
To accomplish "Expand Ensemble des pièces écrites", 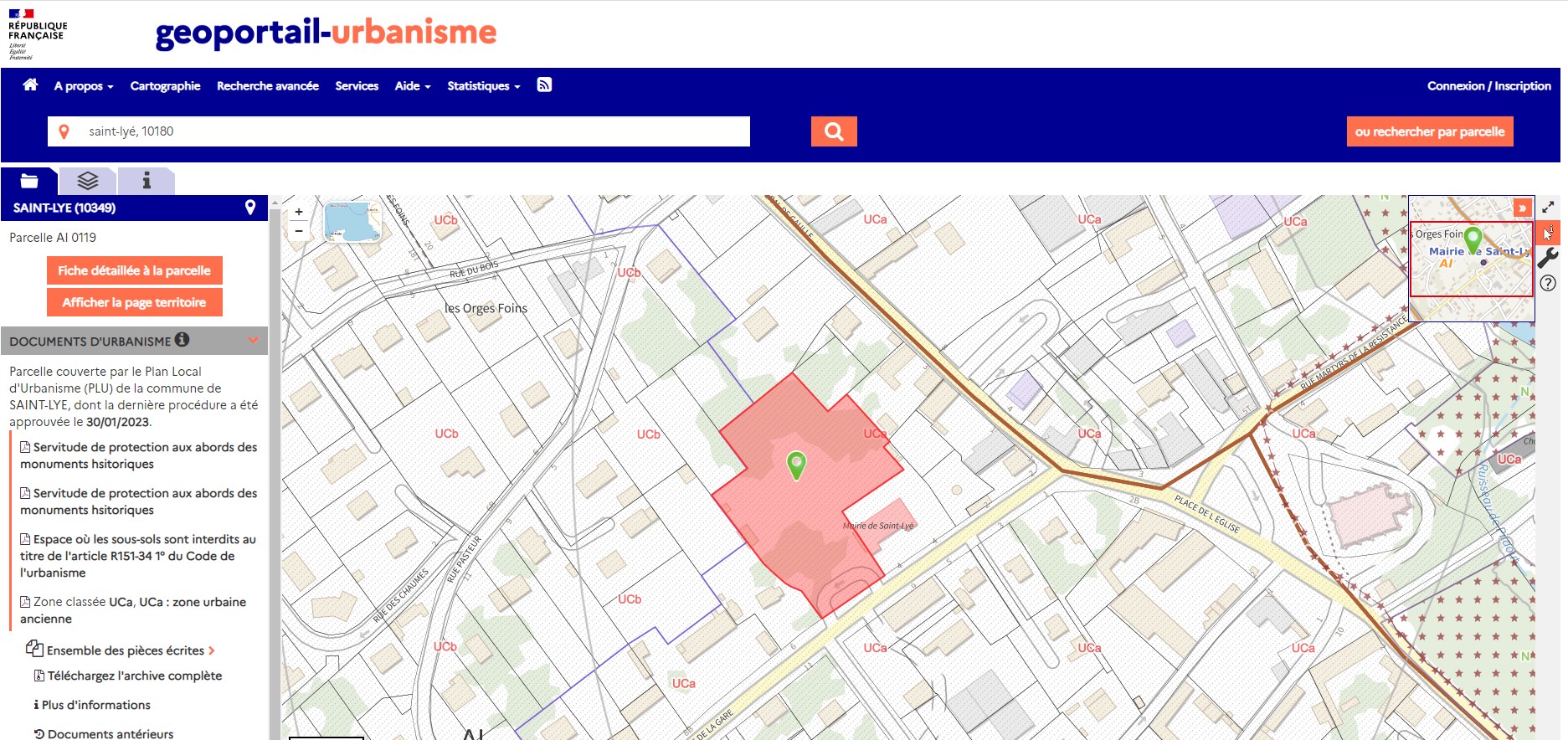I will pos(121,650).
